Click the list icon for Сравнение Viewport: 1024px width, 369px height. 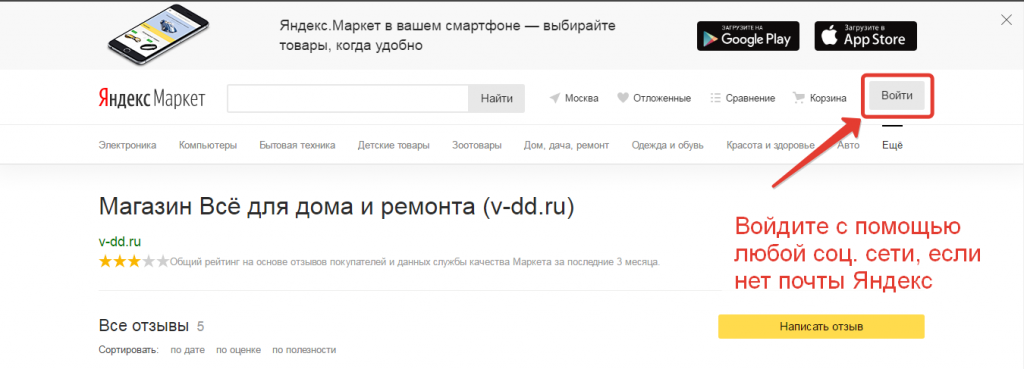(715, 98)
